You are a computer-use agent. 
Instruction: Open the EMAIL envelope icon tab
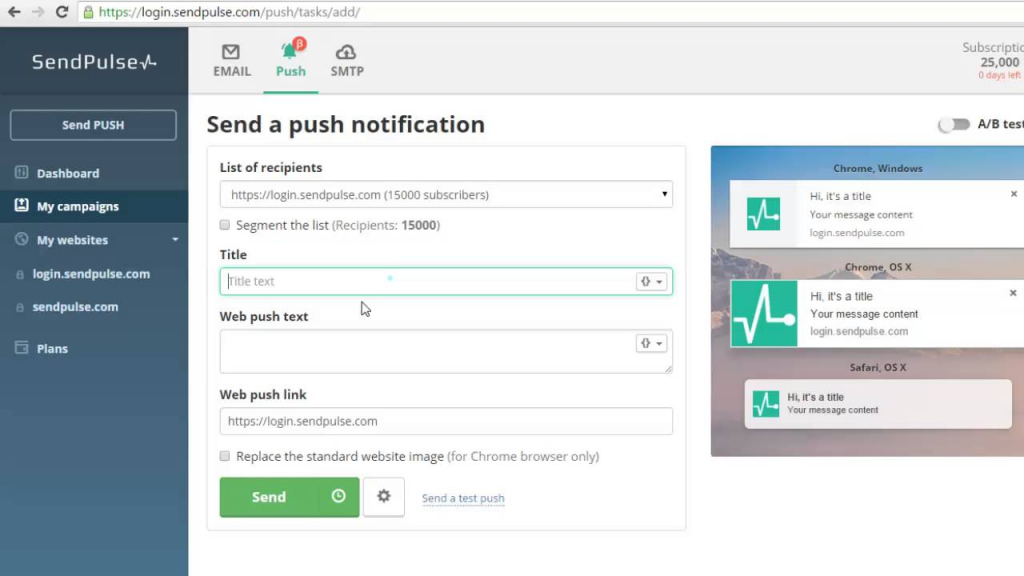231,52
